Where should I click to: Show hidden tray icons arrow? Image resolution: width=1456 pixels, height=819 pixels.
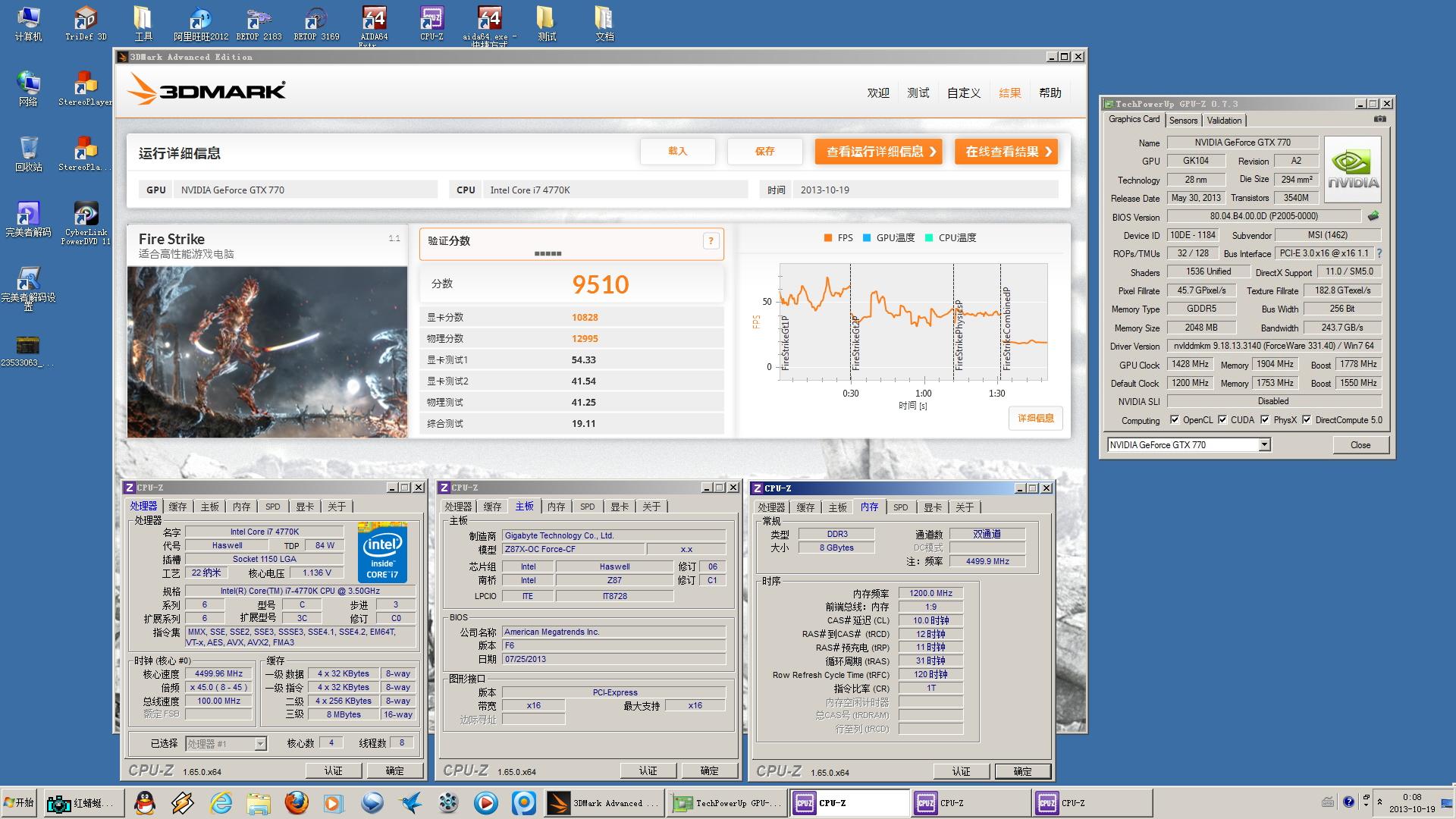pos(1379,802)
